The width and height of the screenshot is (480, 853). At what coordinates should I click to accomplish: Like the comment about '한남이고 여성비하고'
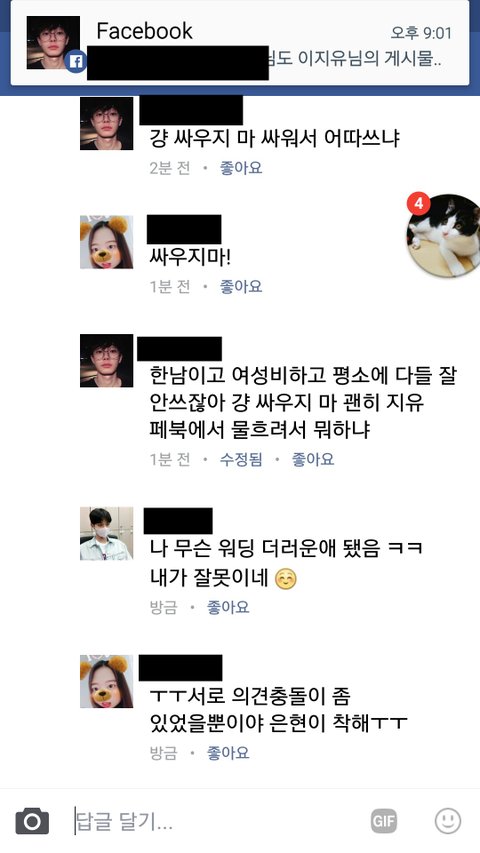pos(313,460)
